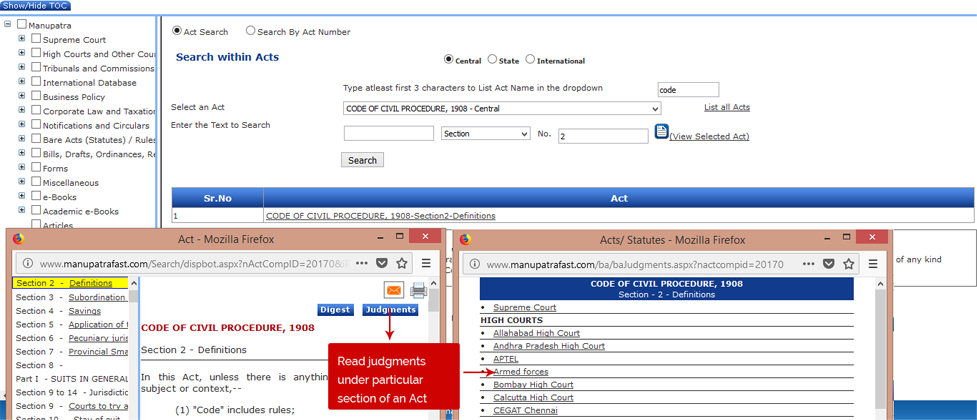Open page actions ellipsis in Acts/Statutes window

pyautogui.click(x=806, y=263)
